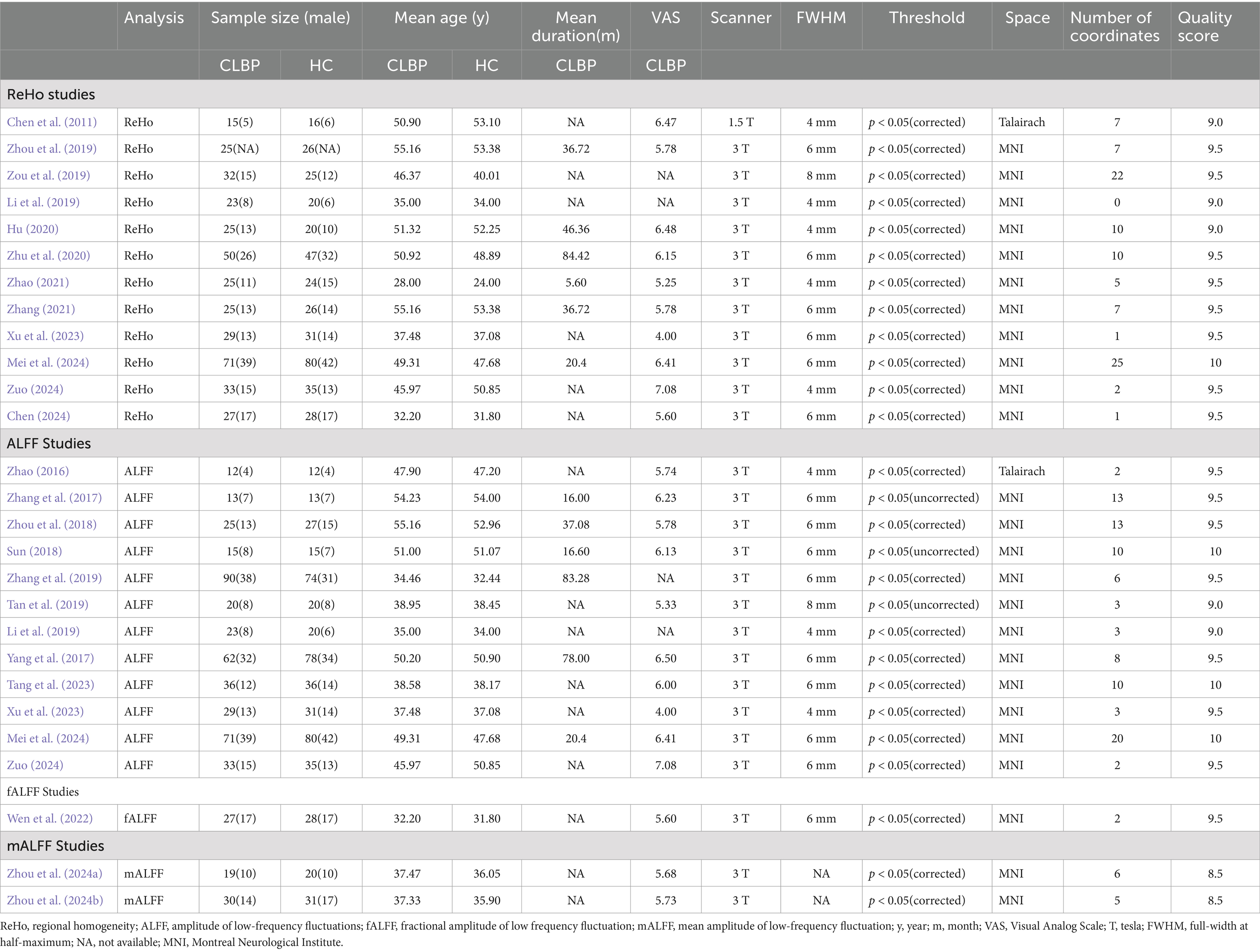Viewport: 1260px width, 952px height.
Task: Select the HC sample cell 74(31)
Action: tap(321, 578)
